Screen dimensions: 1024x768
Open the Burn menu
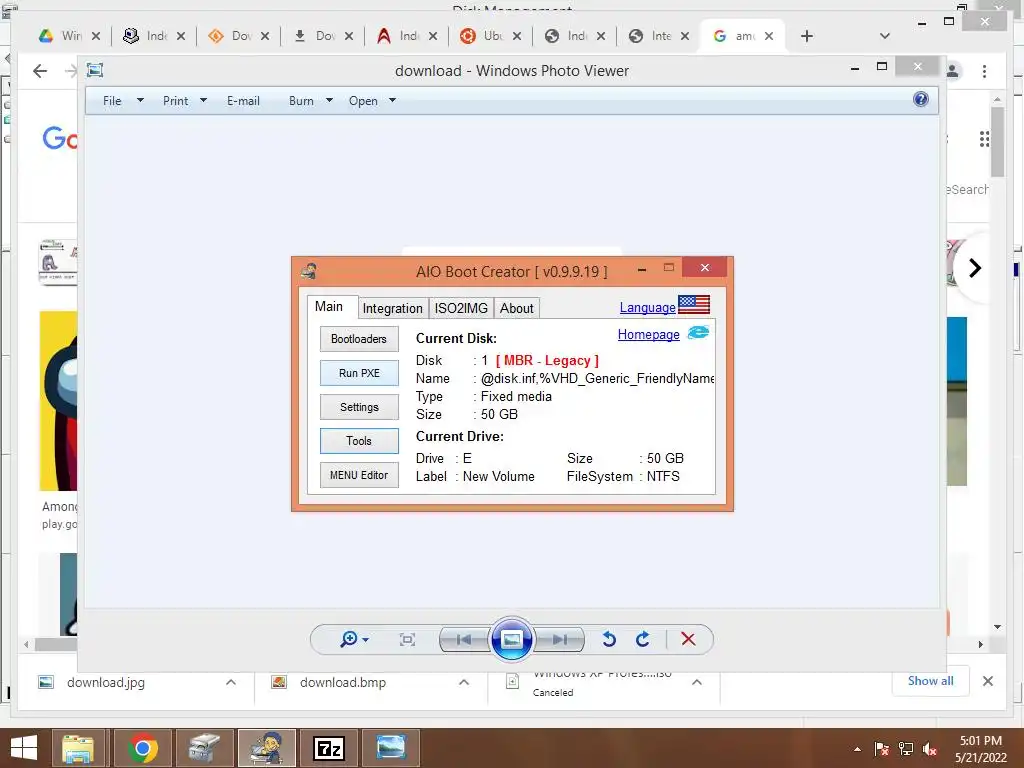point(301,101)
